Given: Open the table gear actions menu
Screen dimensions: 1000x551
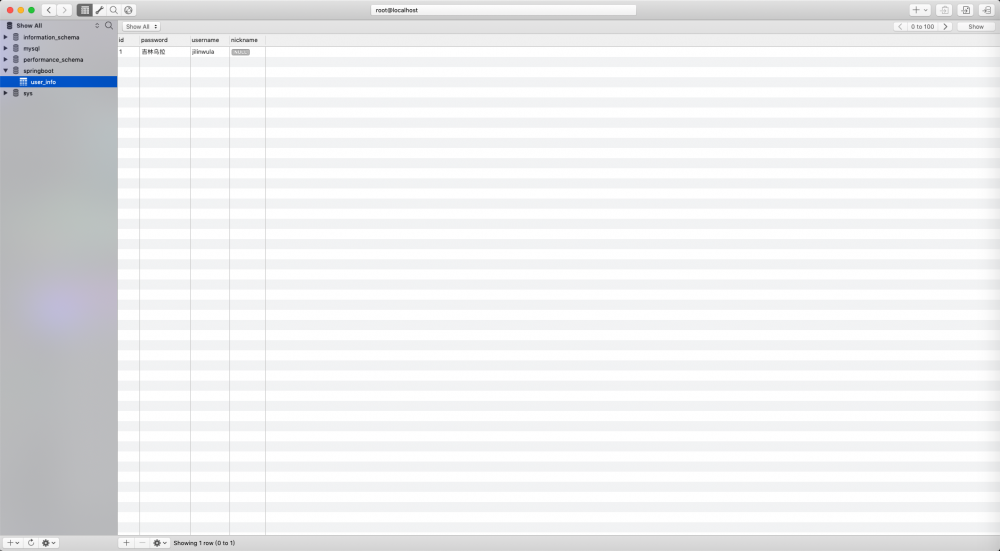Looking at the screenshot, I should (159, 543).
